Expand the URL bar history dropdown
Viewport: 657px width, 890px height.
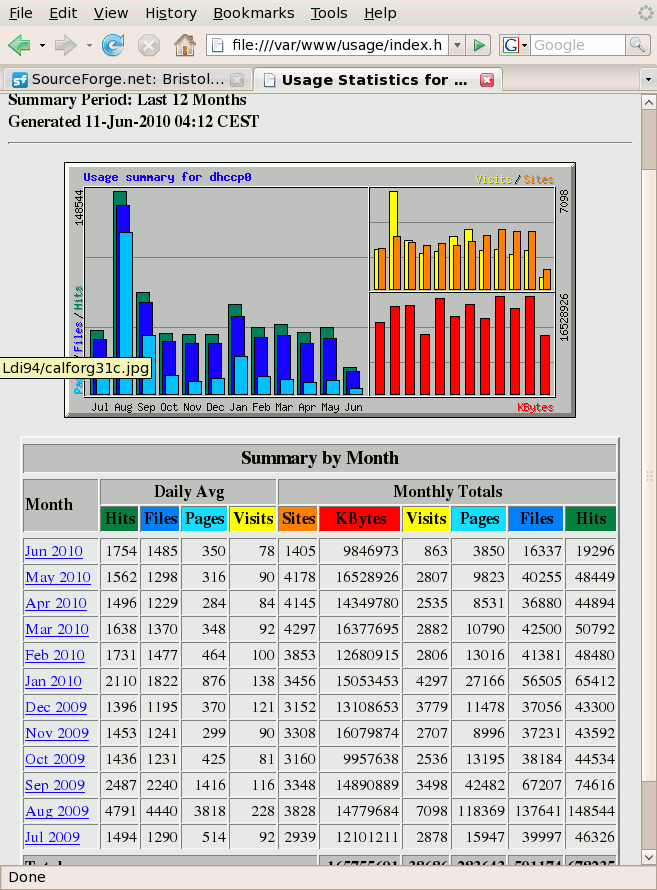click(x=457, y=45)
